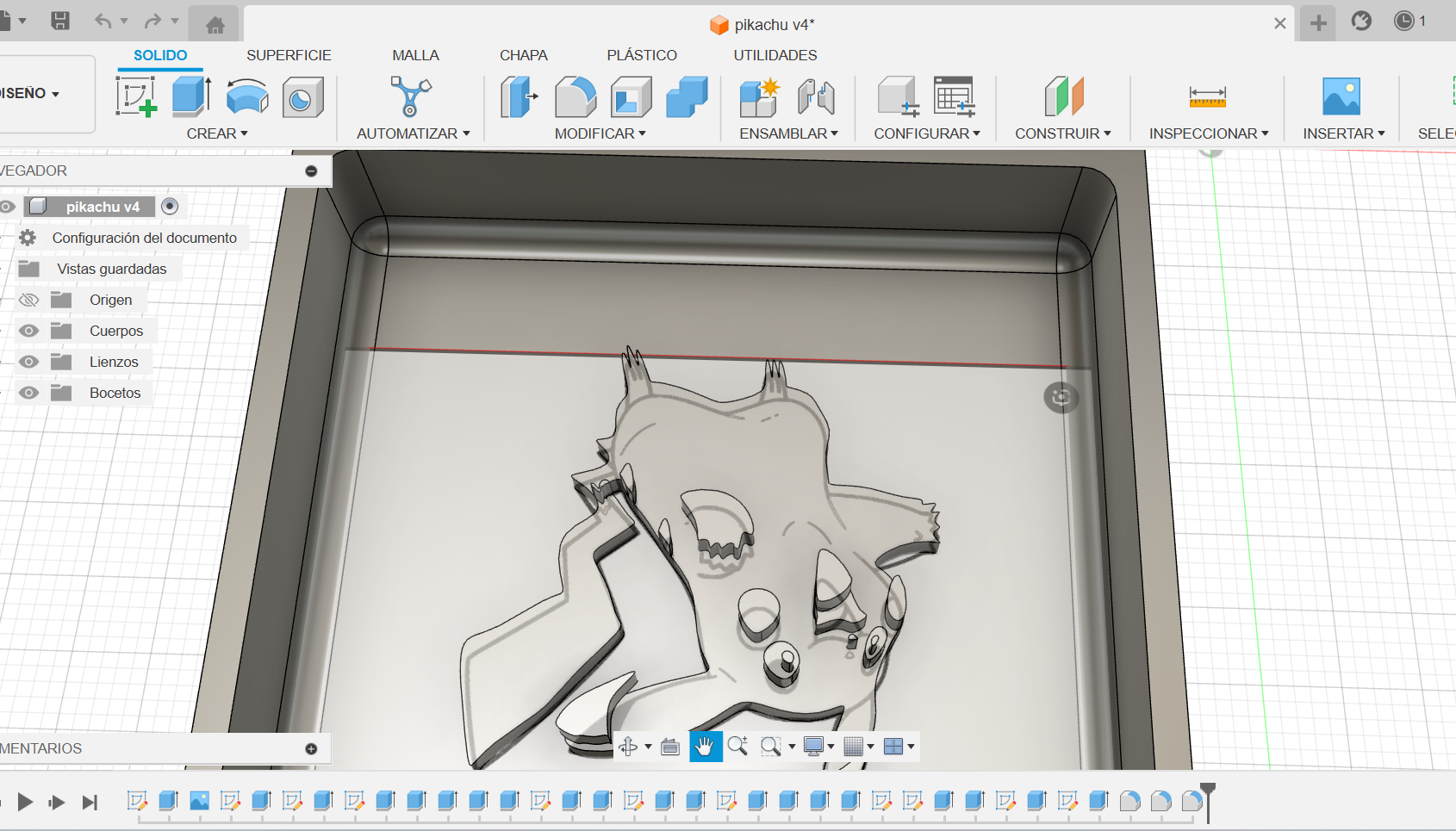Open the CONSTRUIR dropdown
Image resolution: width=1456 pixels, height=831 pixels.
click(1063, 133)
